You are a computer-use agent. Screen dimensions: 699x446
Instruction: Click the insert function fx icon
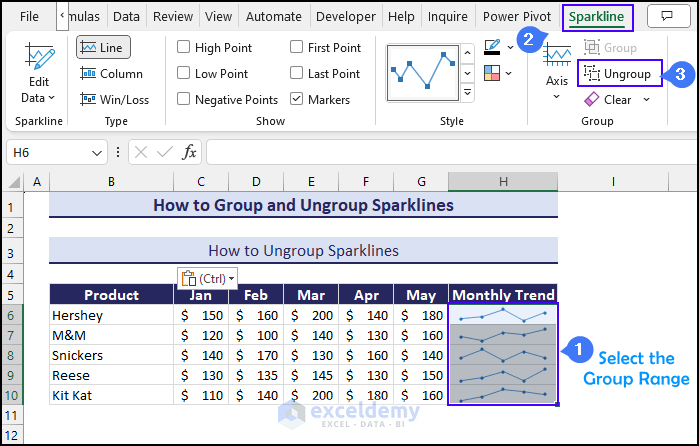[x=188, y=152]
